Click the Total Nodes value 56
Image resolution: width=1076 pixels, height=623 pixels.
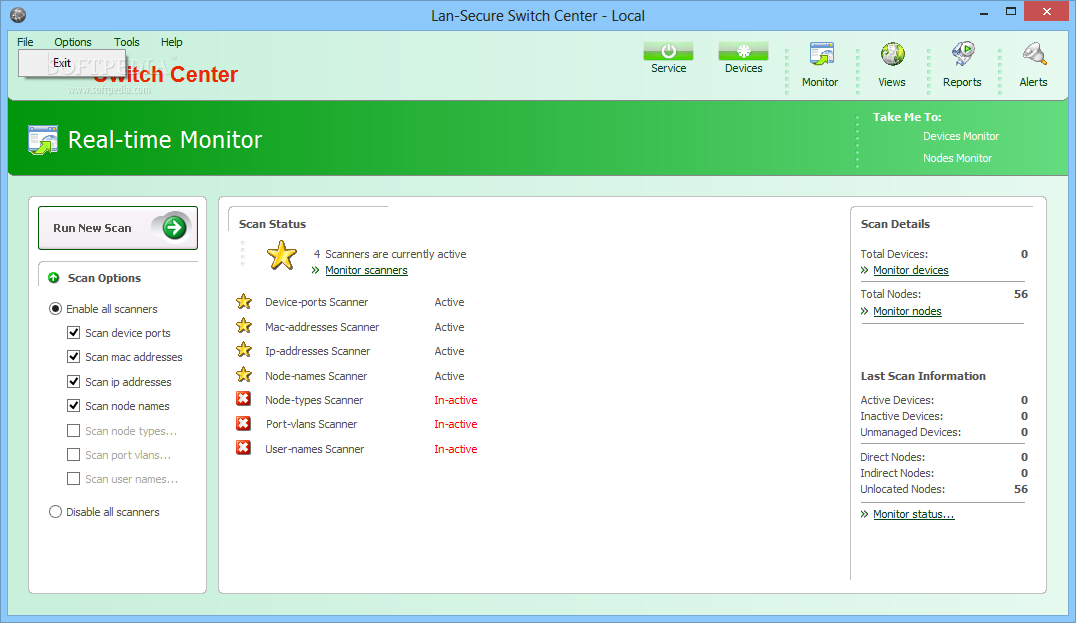coord(1021,294)
